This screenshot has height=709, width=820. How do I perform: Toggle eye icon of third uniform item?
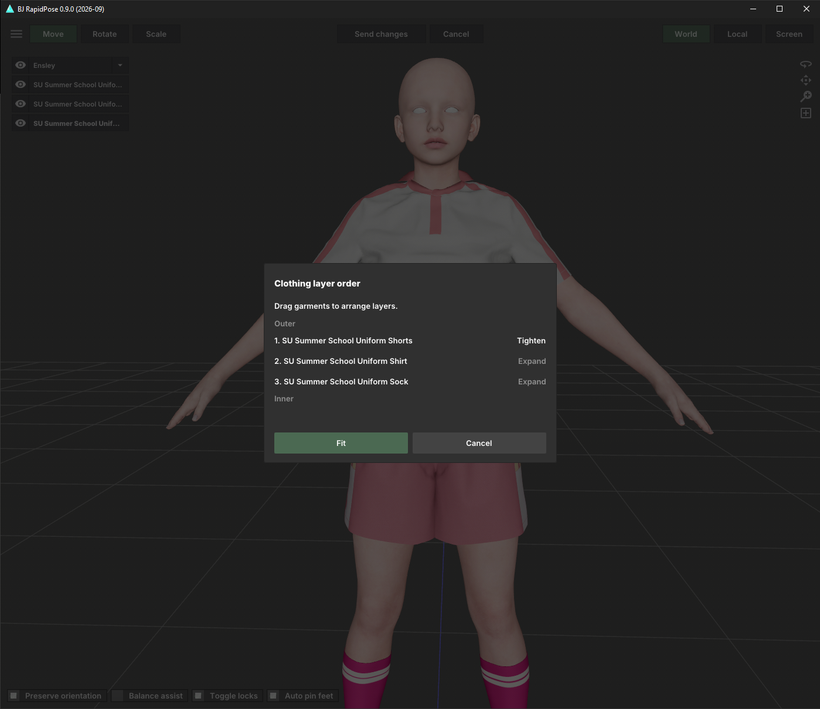[x=20, y=123]
